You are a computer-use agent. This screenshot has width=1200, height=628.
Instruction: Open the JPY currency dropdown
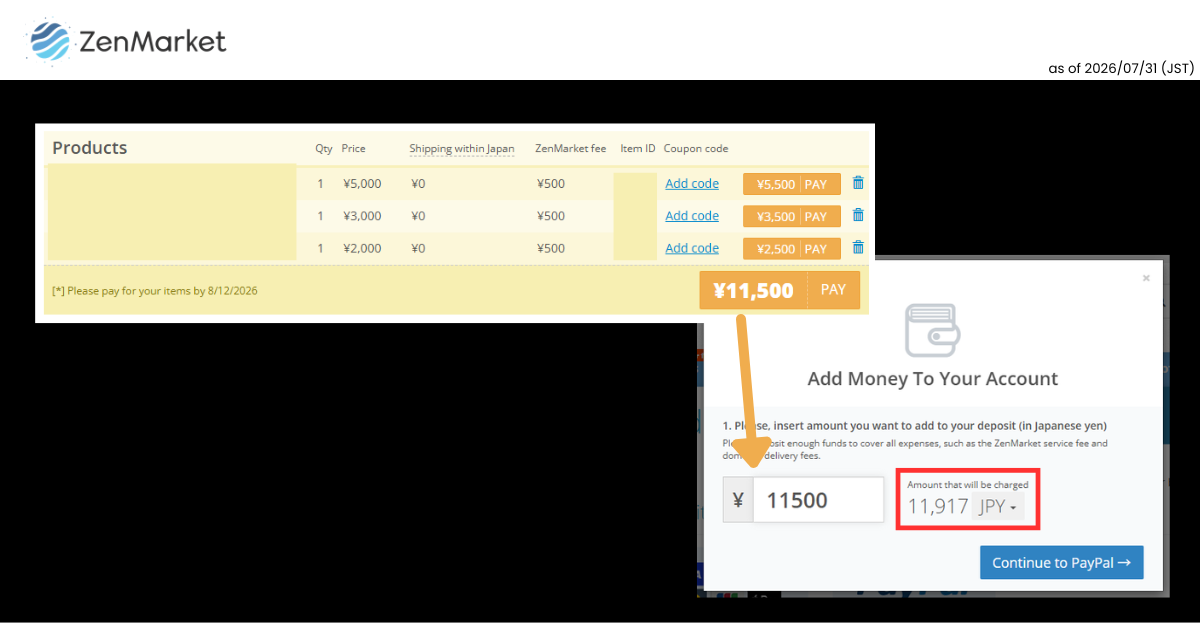998,507
